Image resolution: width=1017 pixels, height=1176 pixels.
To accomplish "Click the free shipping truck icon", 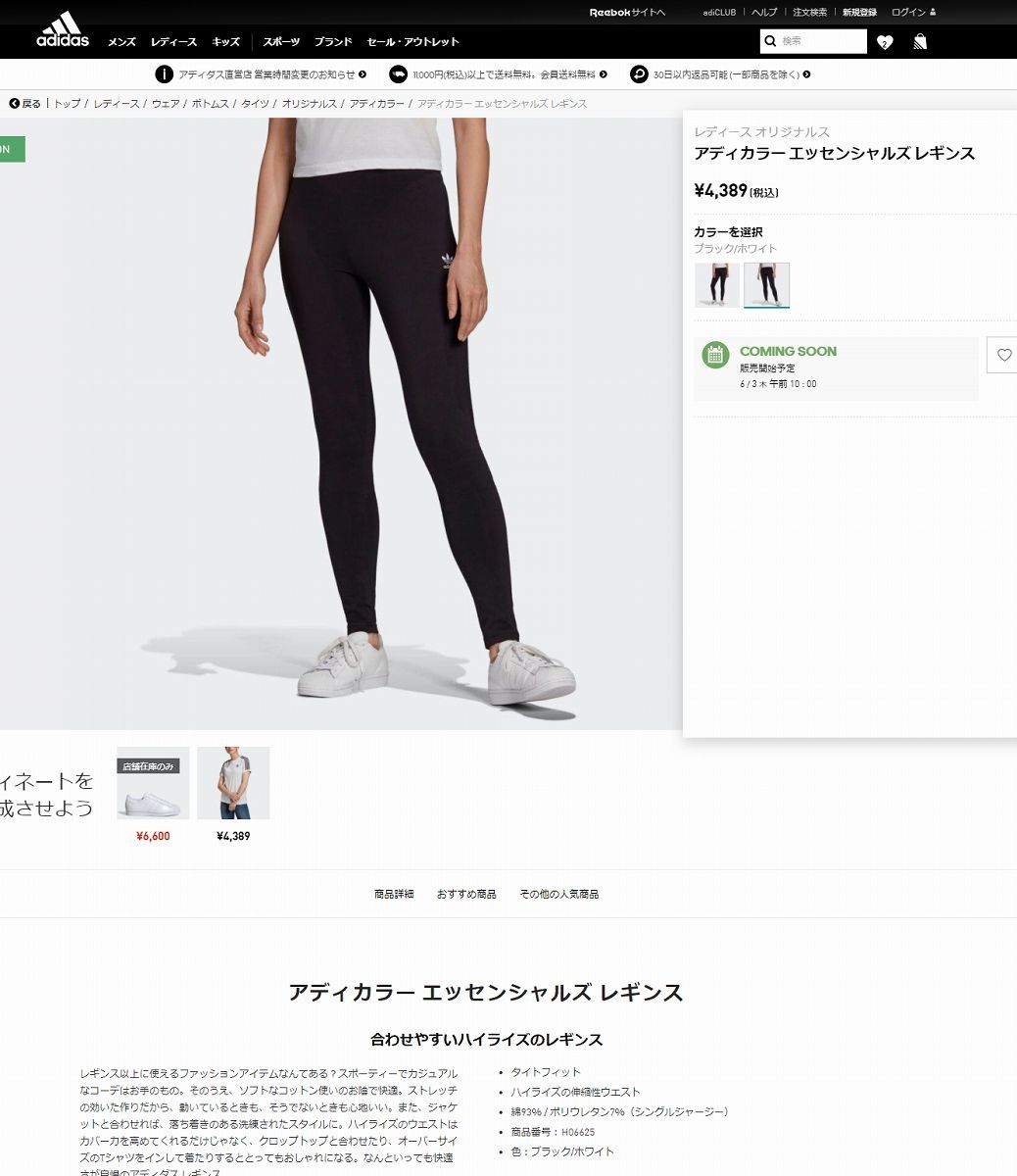I will (398, 74).
